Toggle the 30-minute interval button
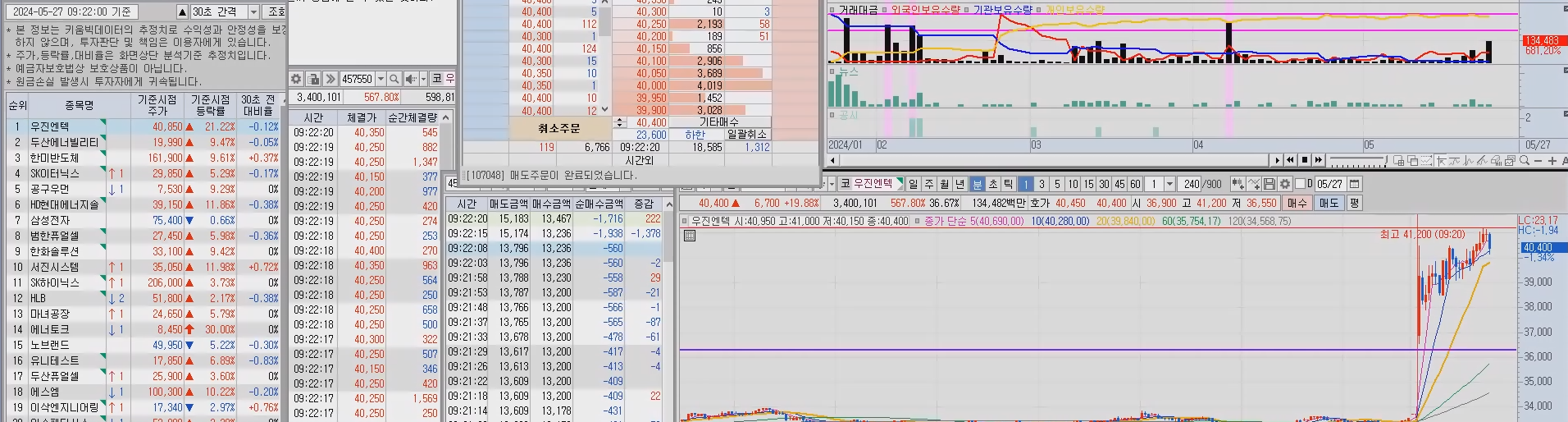Viewport: 1568px width, 422px height. click(1104, 184)
